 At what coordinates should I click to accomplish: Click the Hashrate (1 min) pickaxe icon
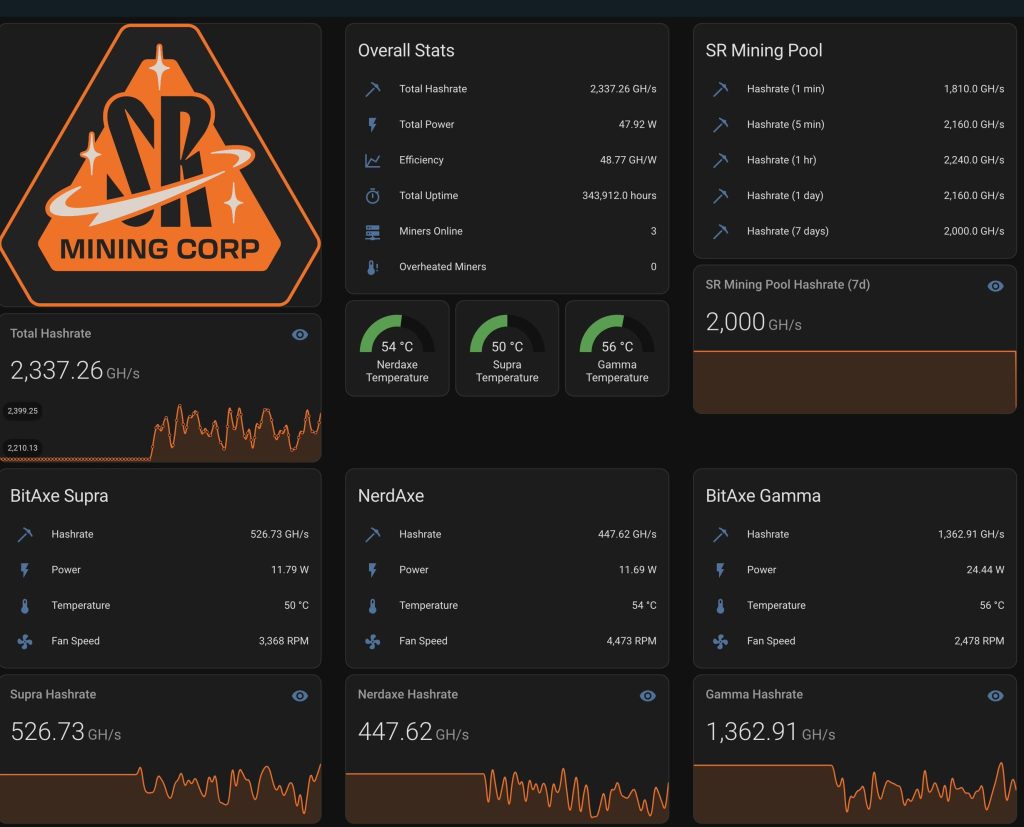pos(720,89)
